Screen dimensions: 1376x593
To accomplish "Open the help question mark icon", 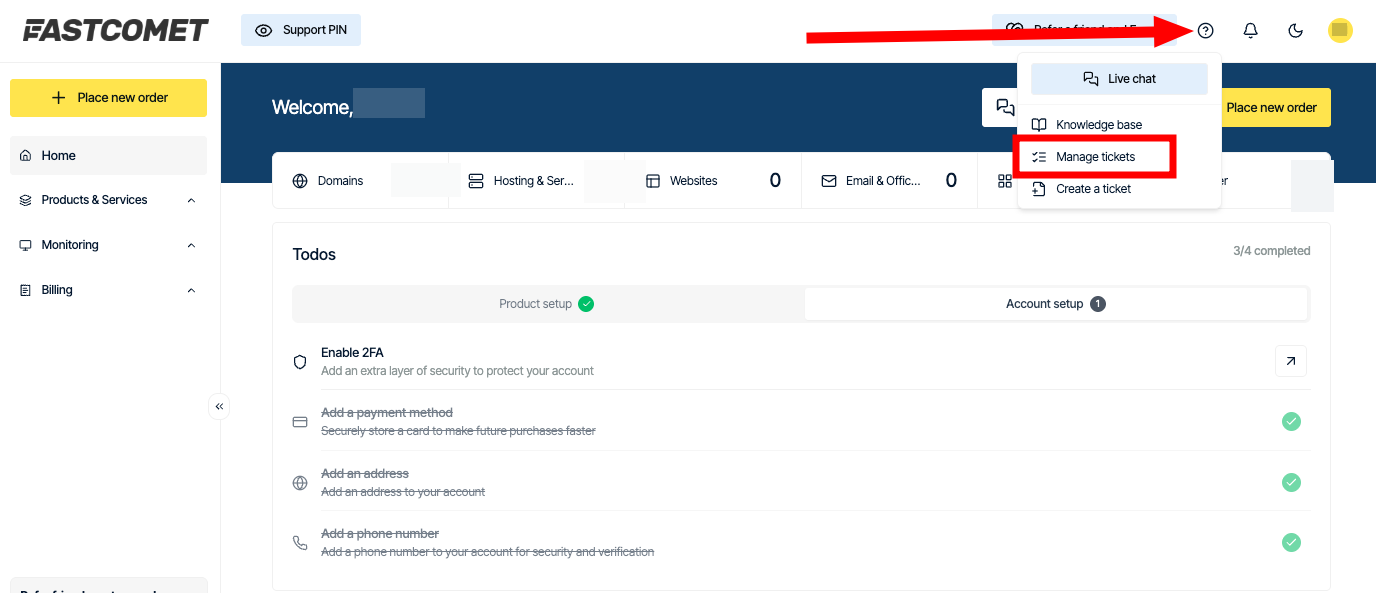I will (x=1205, y=30).
